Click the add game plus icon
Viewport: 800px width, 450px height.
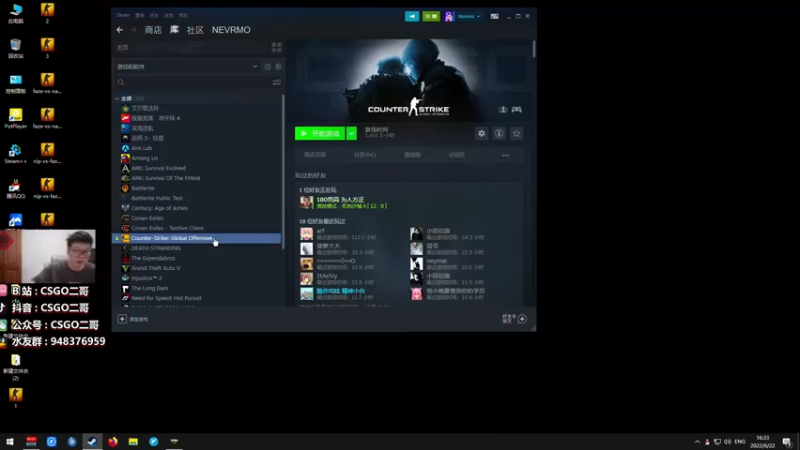(x=122, y=319)
